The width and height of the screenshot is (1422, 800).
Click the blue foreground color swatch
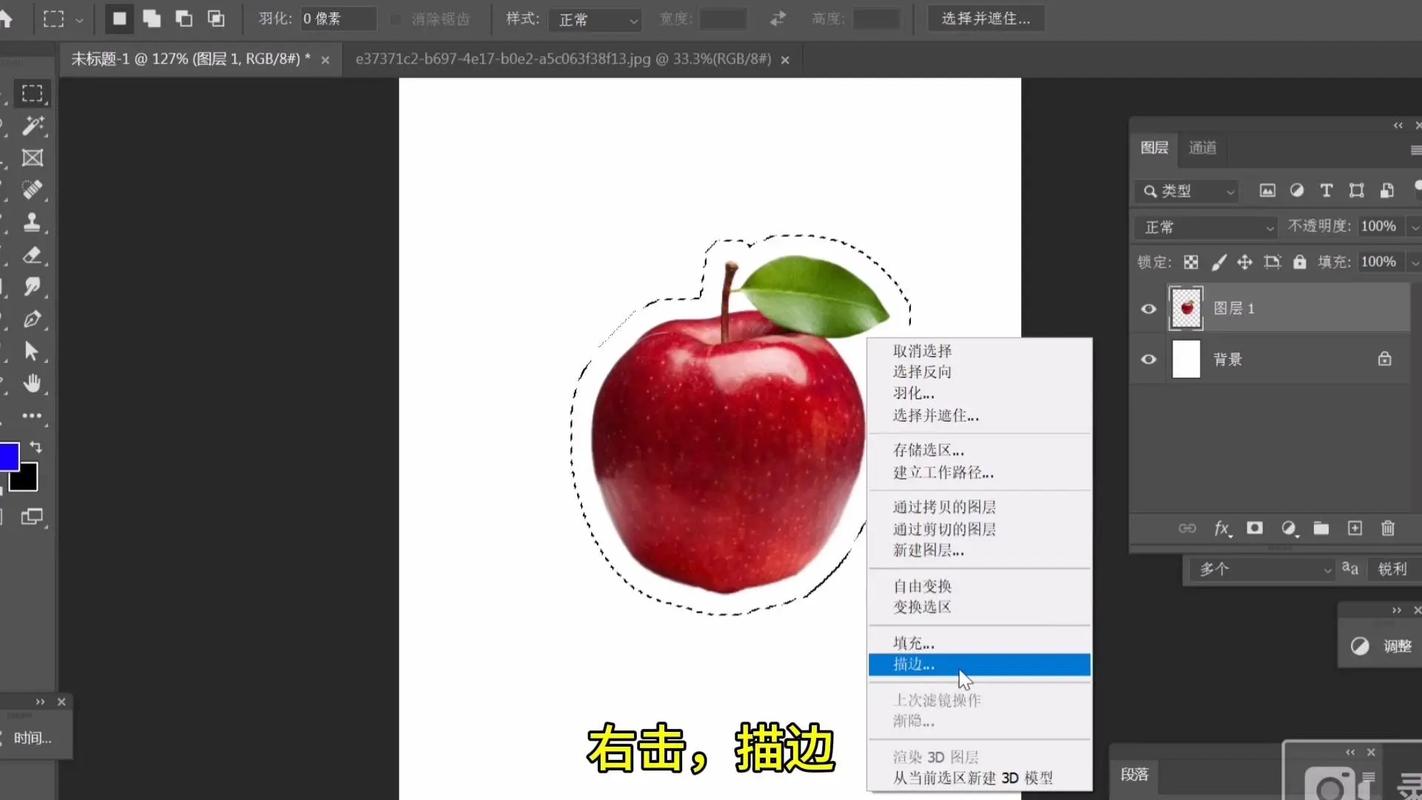pyautogui.click(x=8, y=457)
